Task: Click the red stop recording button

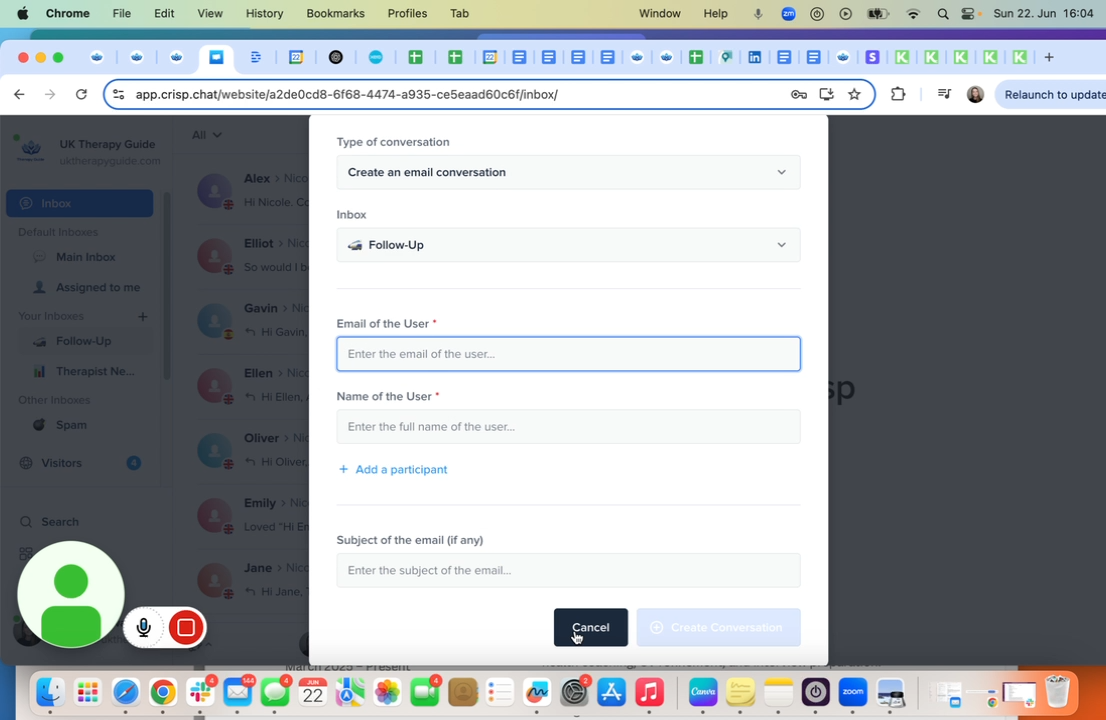Action: [x=185, y=628]
